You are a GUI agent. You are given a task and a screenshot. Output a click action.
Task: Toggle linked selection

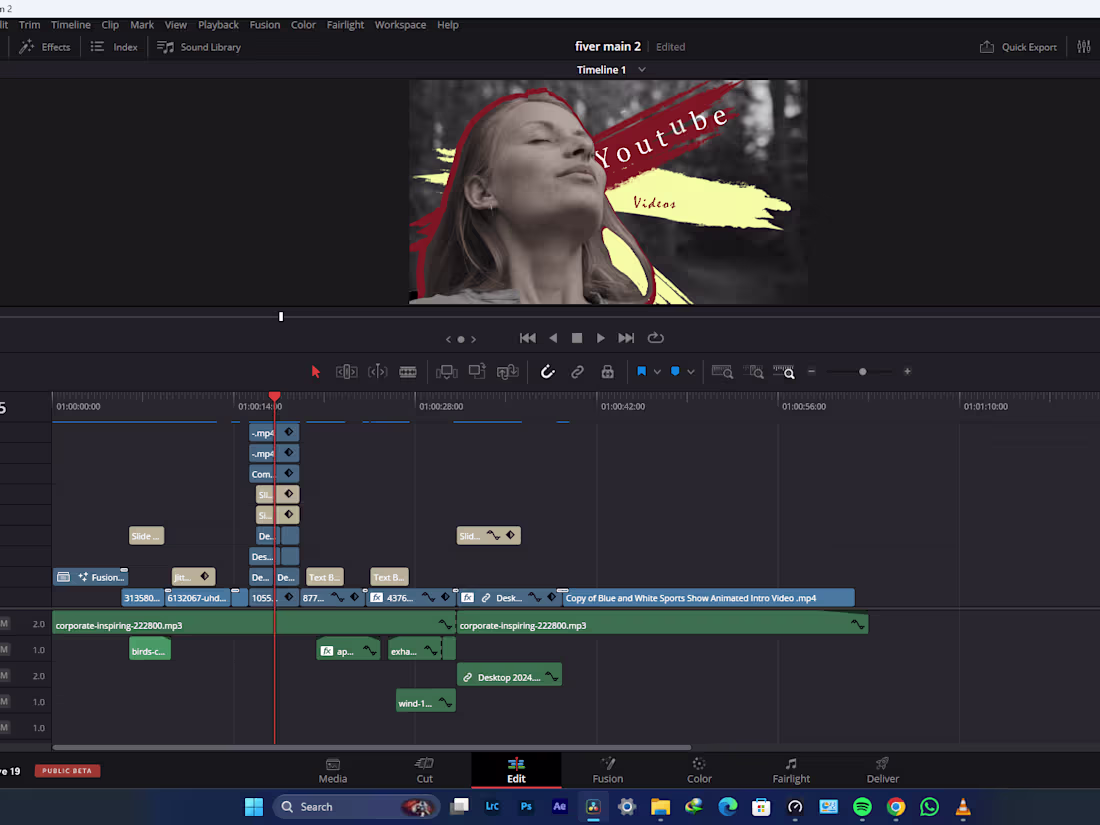tap(577, 371)
